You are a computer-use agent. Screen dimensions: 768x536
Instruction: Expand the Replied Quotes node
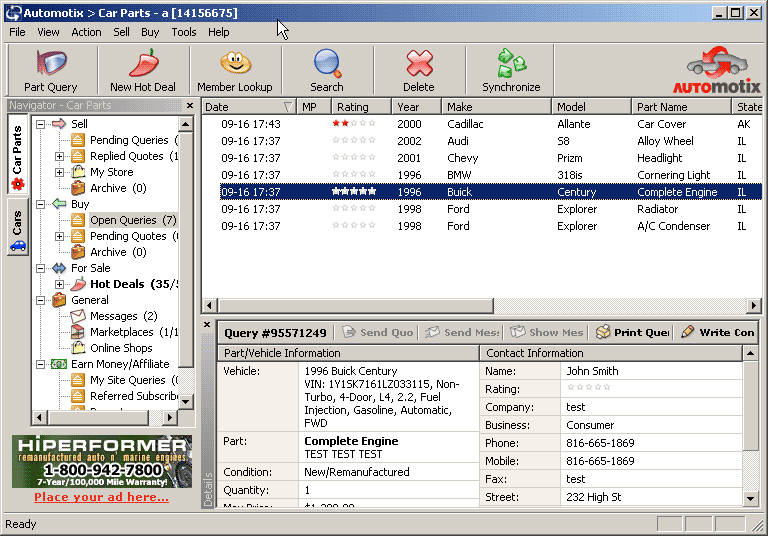[59, 156]
